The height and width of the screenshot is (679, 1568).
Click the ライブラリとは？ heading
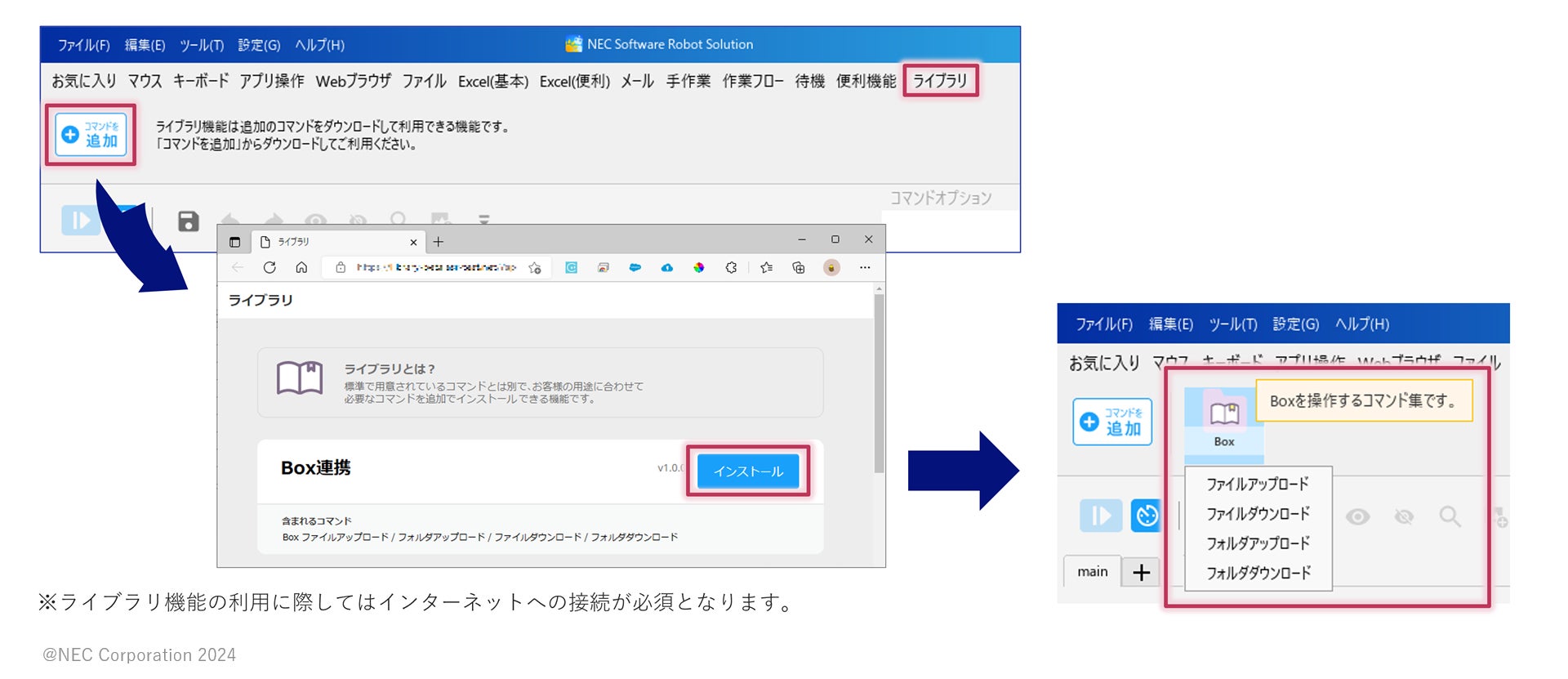click(x=390, y=369)
